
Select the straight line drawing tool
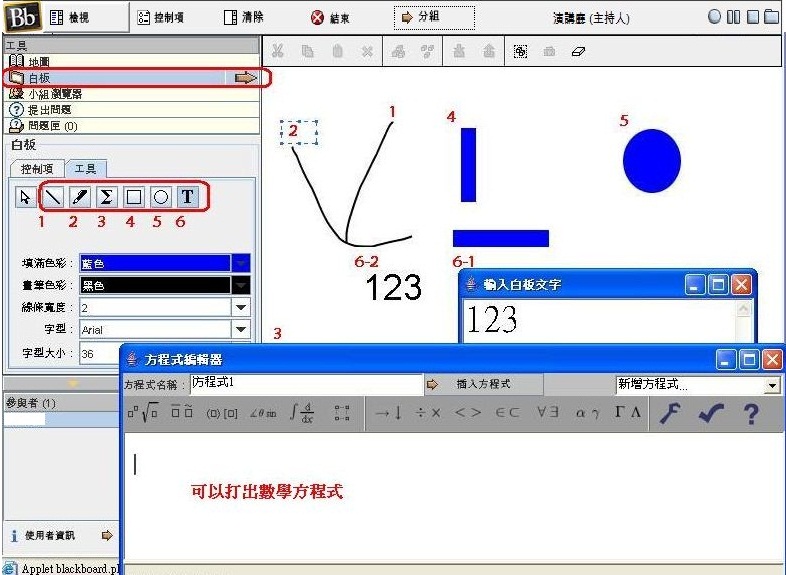click(53, 197)
